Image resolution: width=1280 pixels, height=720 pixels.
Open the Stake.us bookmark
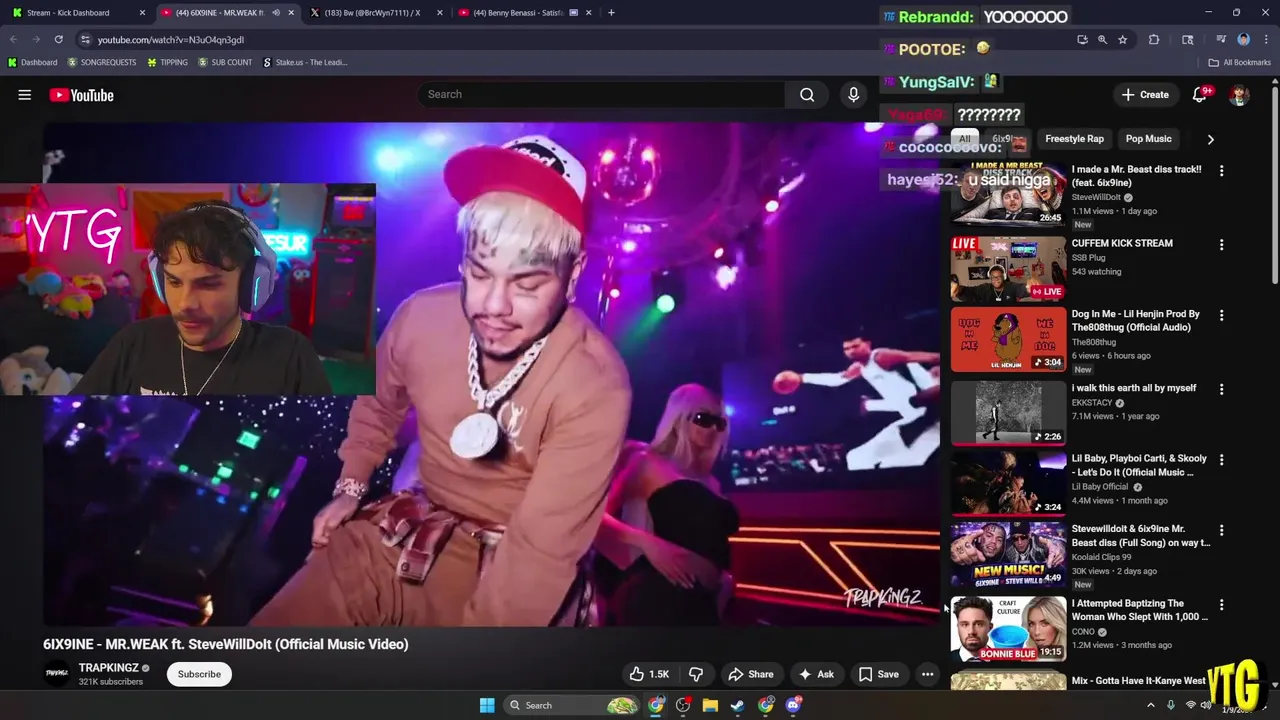tap(305, 62)
